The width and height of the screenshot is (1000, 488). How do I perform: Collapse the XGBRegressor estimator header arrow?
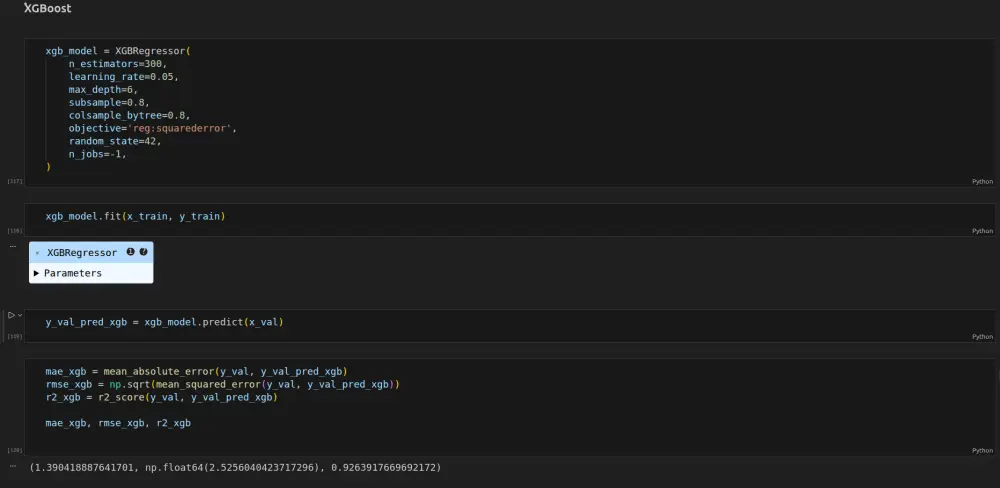point(38,253)
